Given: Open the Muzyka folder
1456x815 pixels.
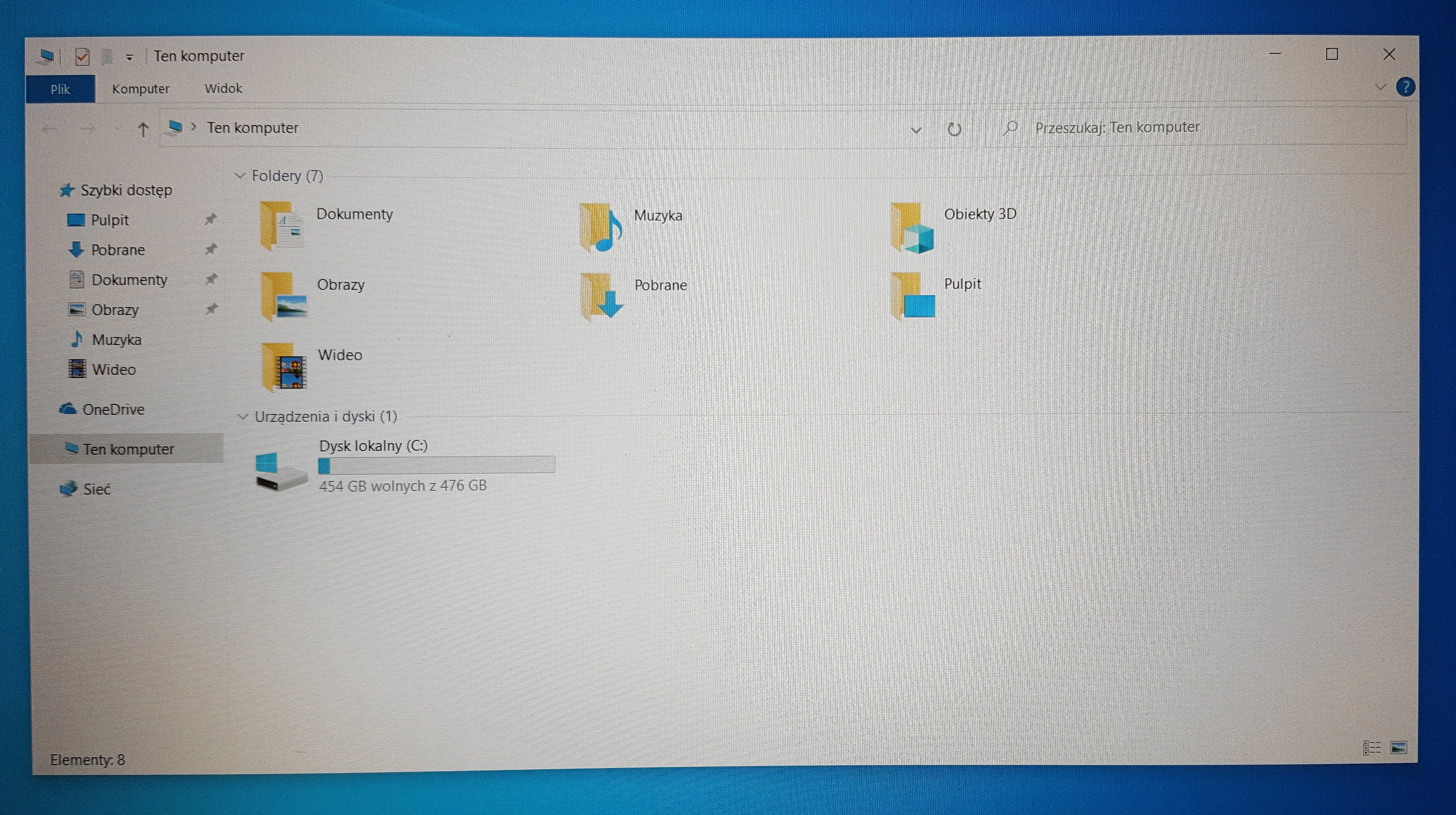Looking at the screenshot, I should click(x=659, y=215).
